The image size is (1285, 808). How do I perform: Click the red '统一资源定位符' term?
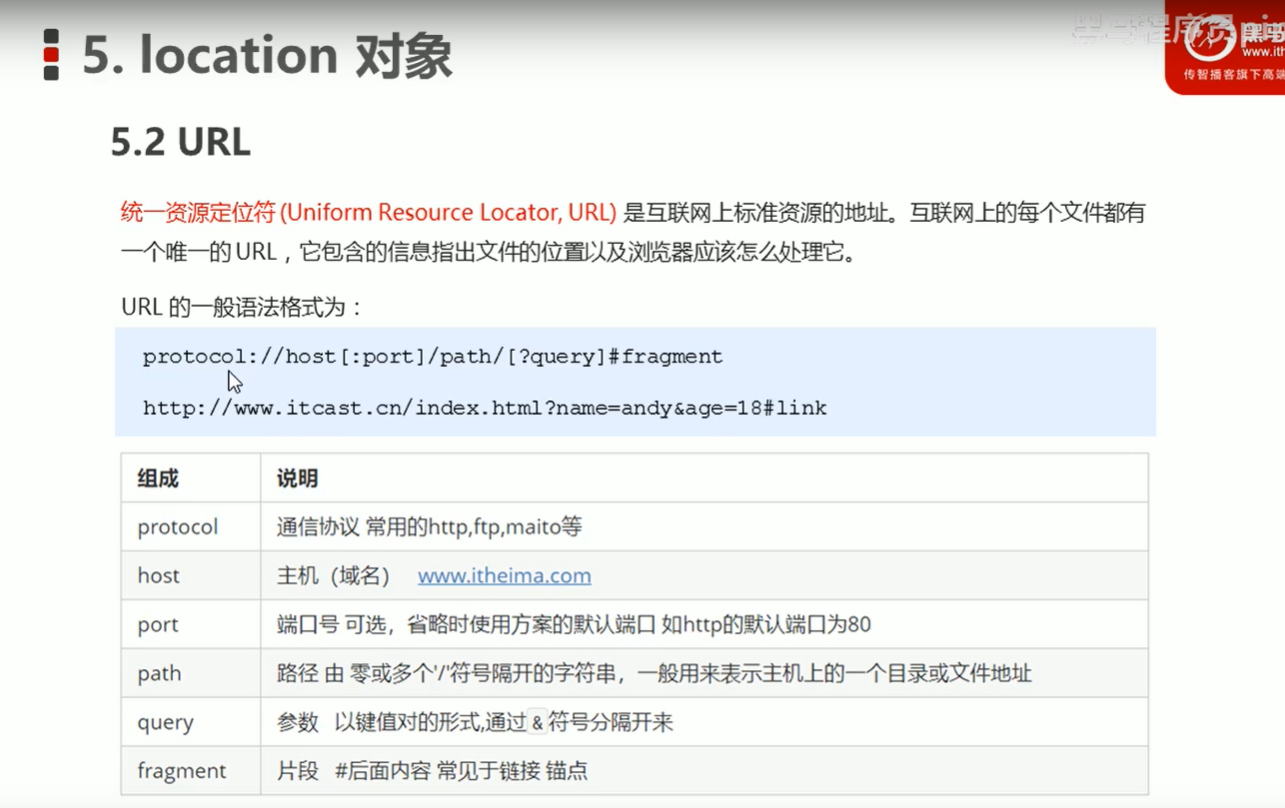point(198,213)
